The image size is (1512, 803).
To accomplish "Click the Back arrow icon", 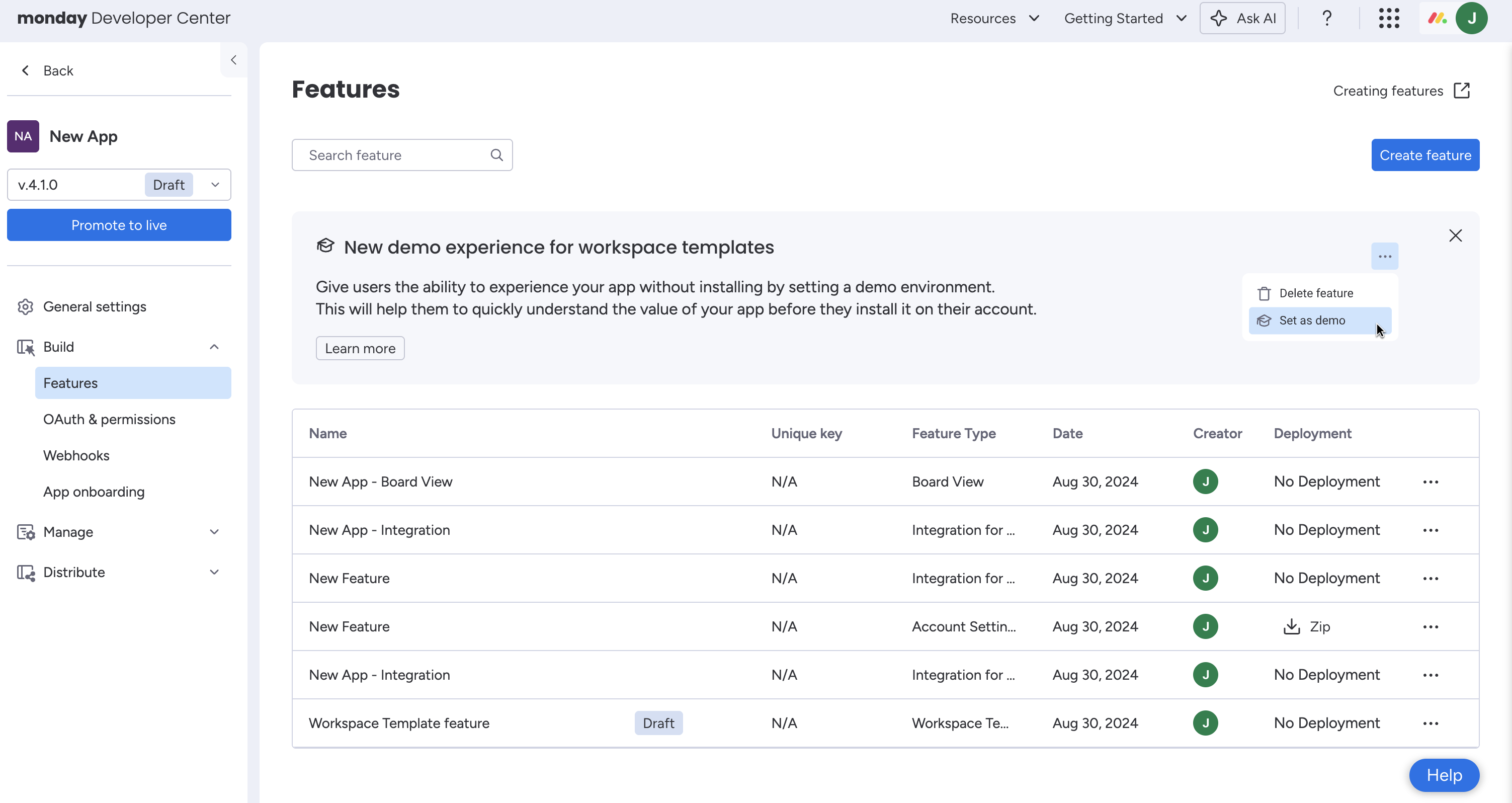I will [x=25, y=70].
